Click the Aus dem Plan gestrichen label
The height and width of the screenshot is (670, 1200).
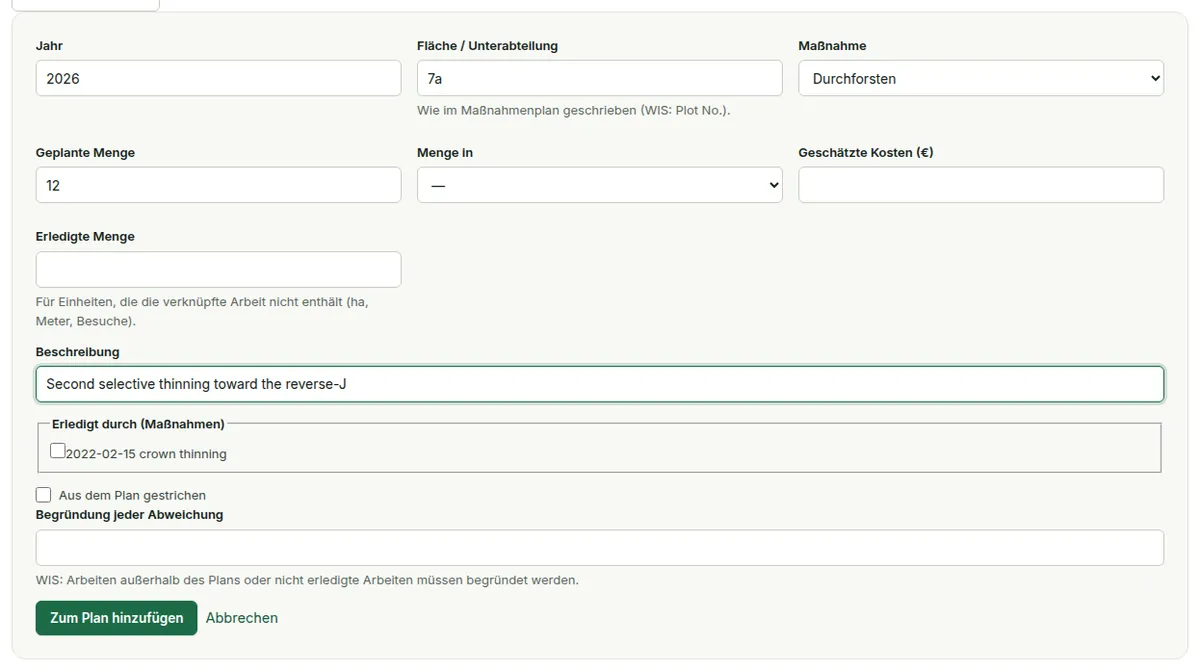coord(132,495)
